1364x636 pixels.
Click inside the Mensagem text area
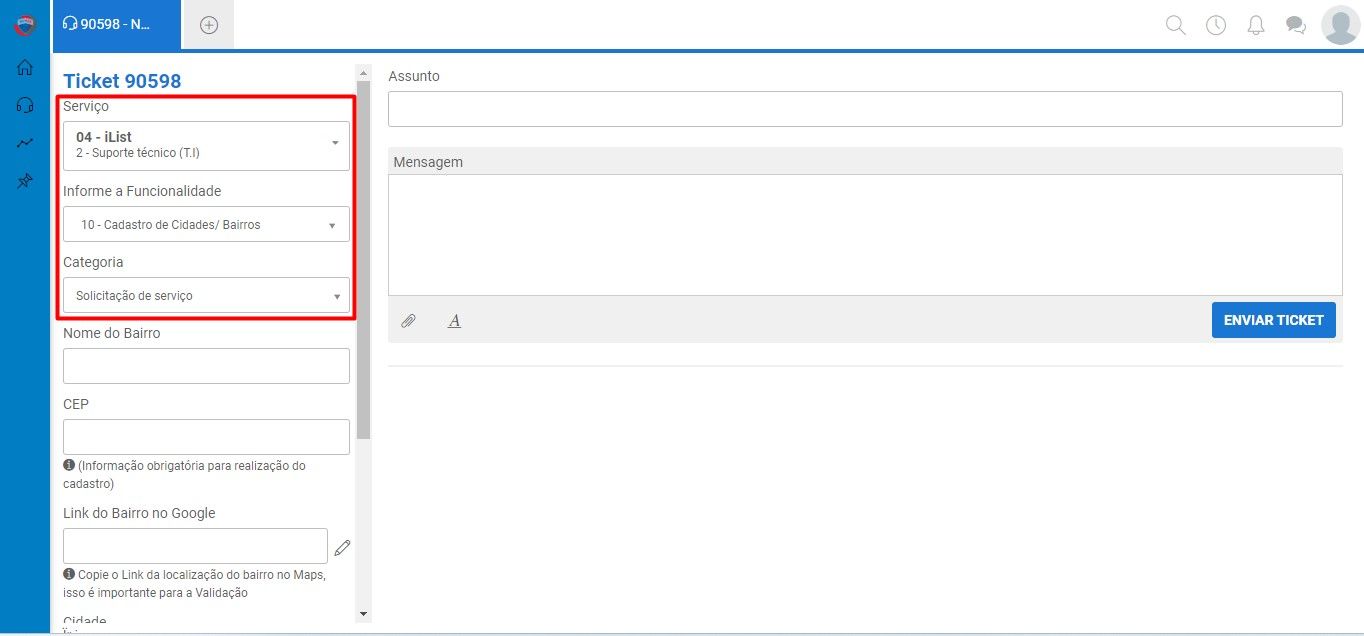865,235
